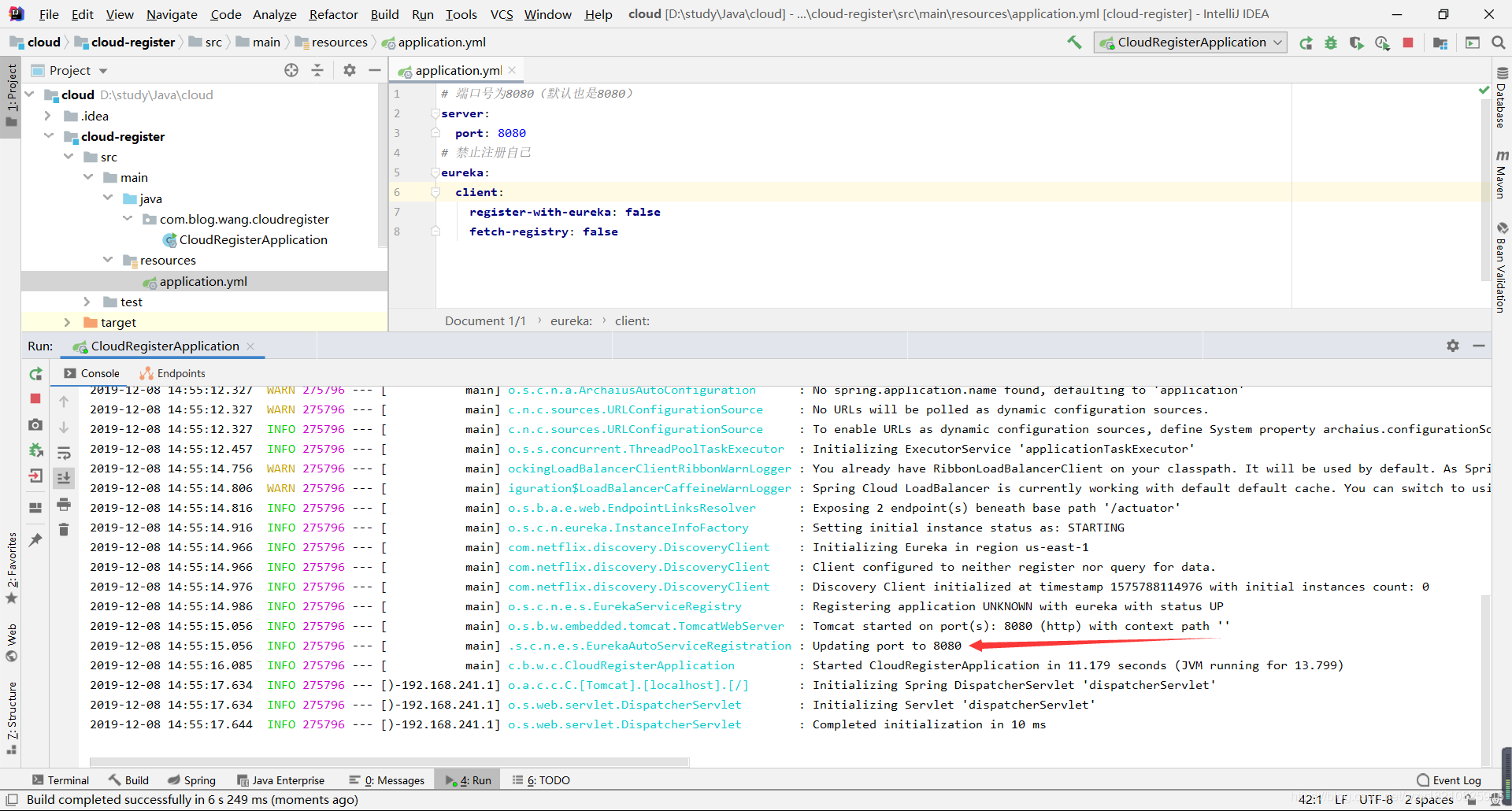
Task: Expand the target folder
Action: point(68,322)
